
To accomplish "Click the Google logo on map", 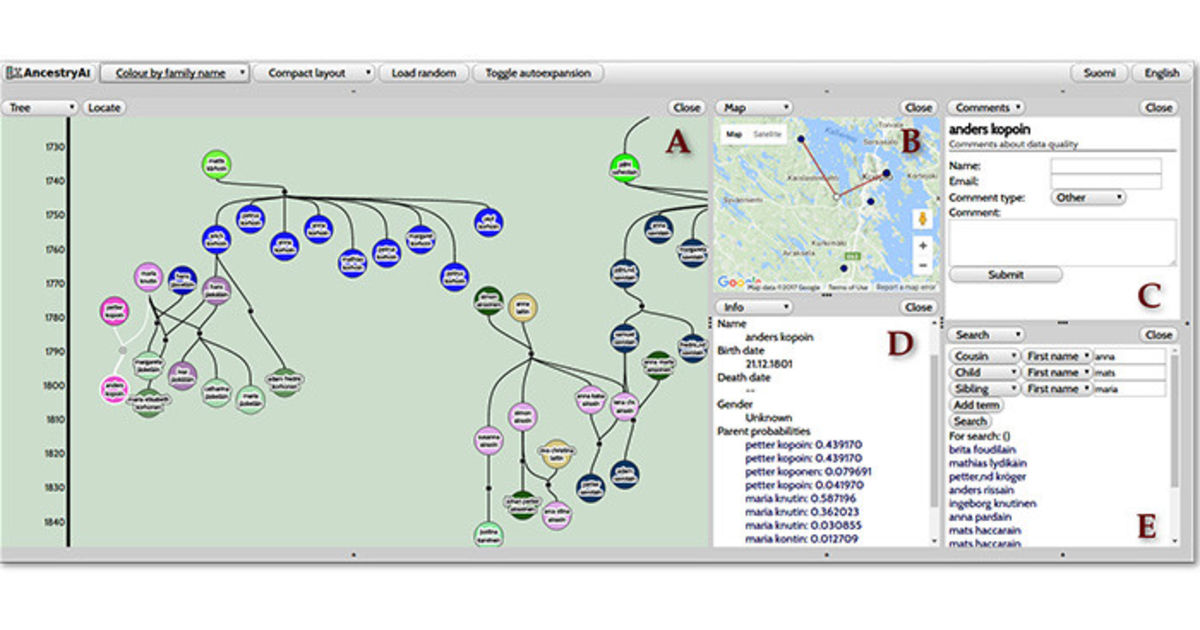I will (739, 282).
